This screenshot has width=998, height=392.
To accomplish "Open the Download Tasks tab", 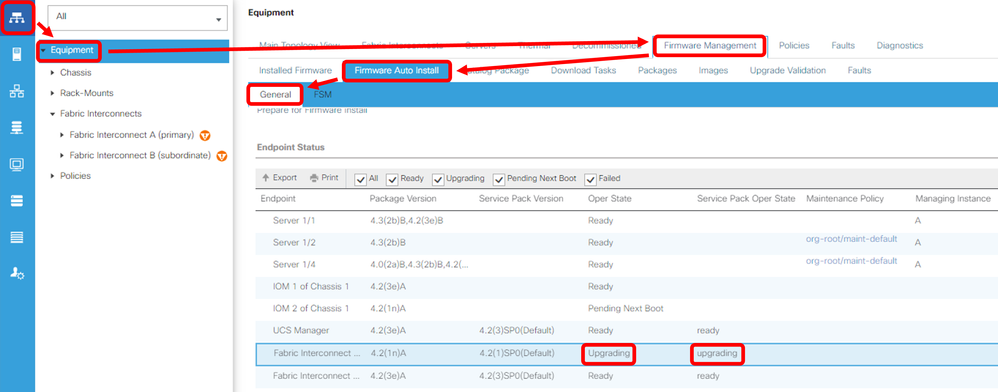I will tap(583, 71).
